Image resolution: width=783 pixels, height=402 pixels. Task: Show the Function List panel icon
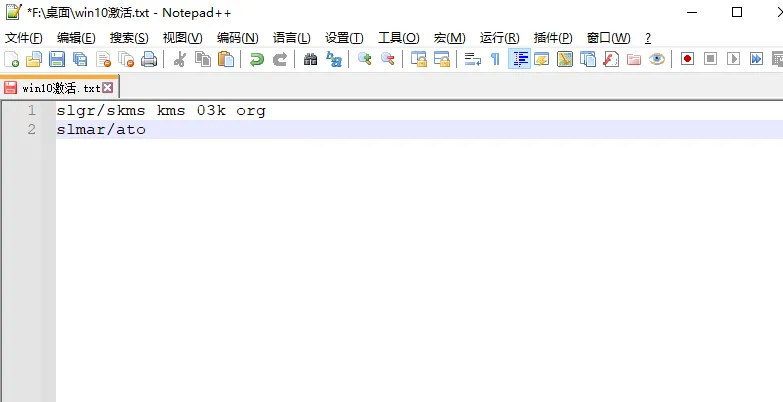[611, 59]
